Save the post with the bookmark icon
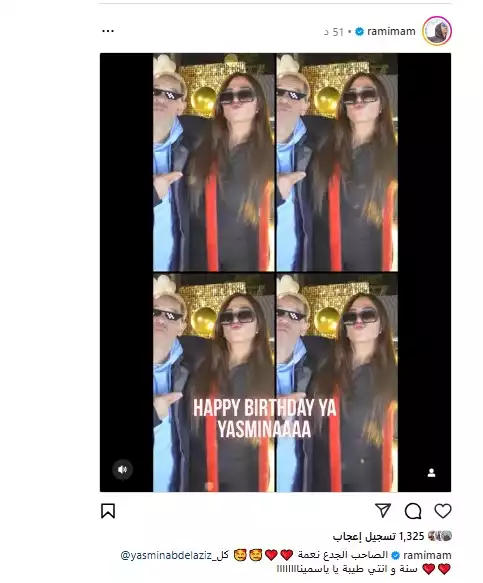The width and height of the screenshot is (483, 583). (108, 511)
